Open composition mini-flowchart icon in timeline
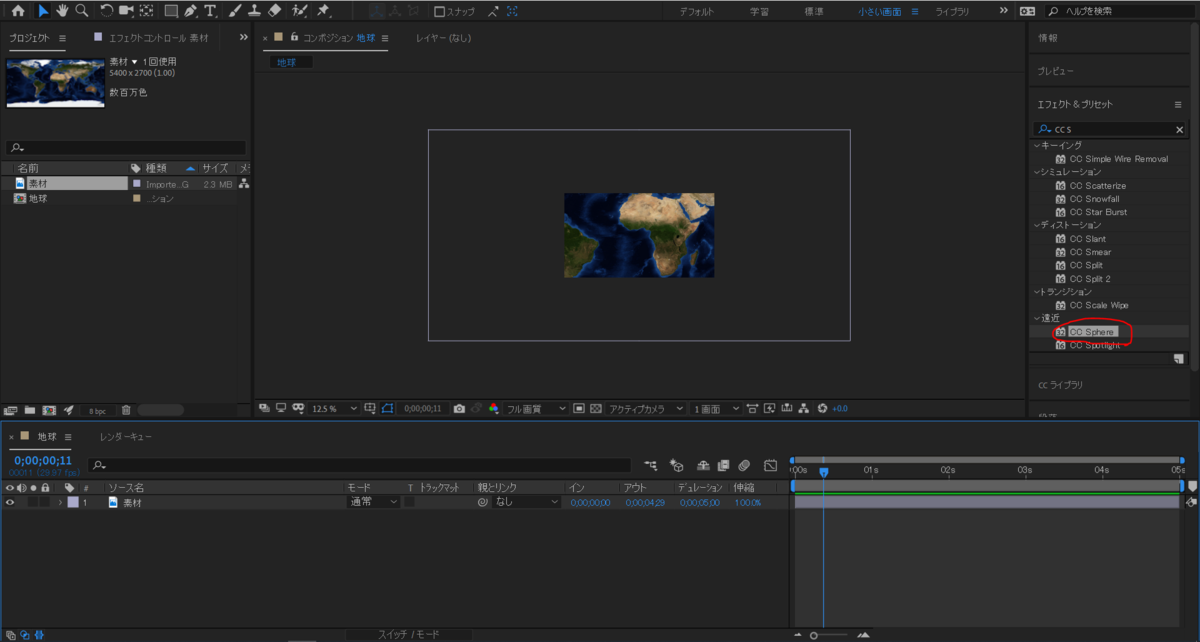Viewport: 1200px width, 642px height. click(652, 465)
